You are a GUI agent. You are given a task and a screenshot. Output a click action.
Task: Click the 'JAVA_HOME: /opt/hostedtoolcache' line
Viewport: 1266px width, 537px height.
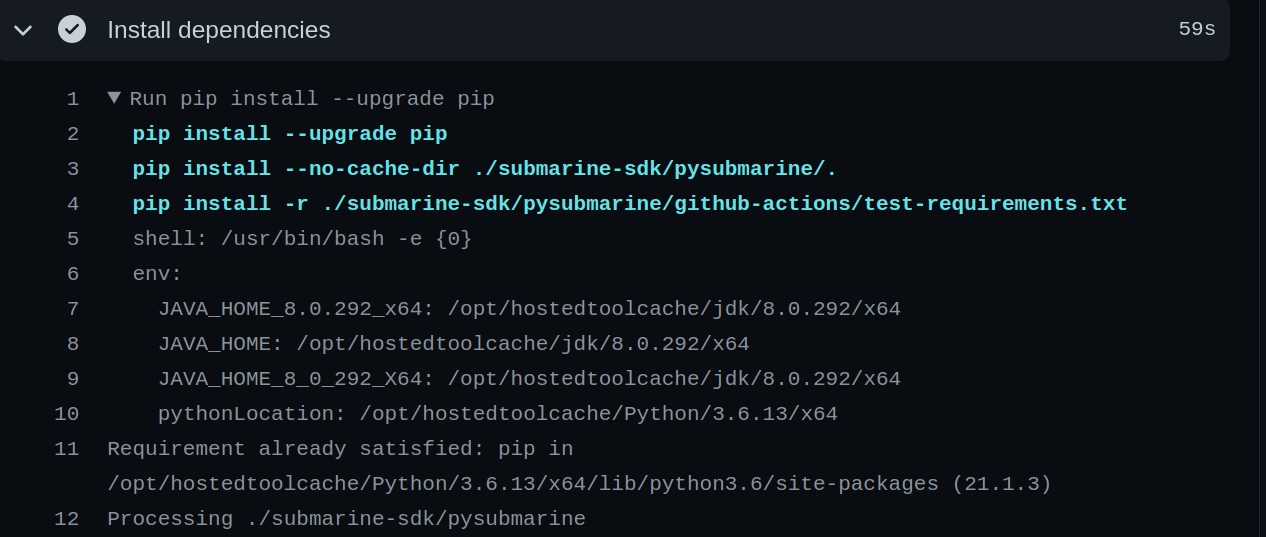tap(454, 344)
